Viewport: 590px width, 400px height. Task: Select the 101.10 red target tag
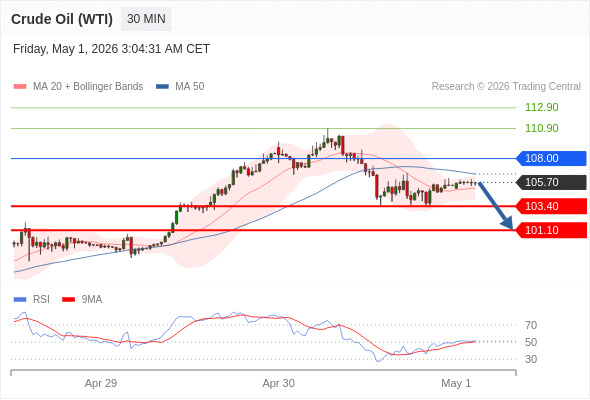551,230
